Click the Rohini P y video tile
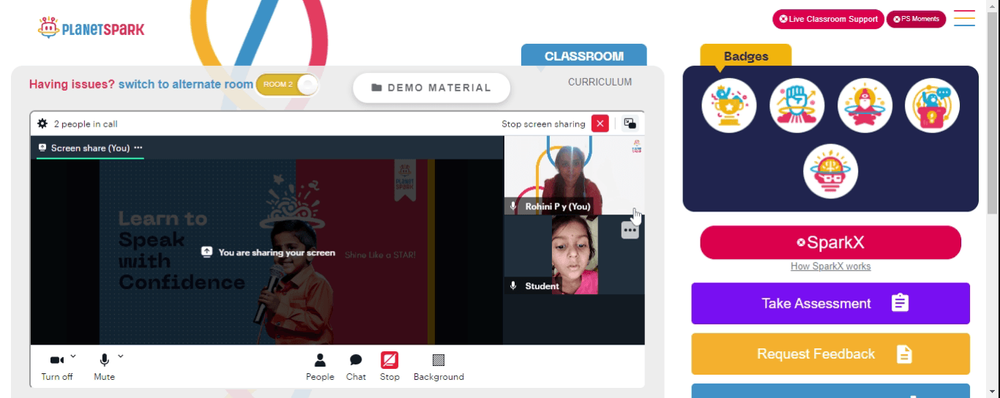Screen dimensions: 1000x398 tap(574, 175)
